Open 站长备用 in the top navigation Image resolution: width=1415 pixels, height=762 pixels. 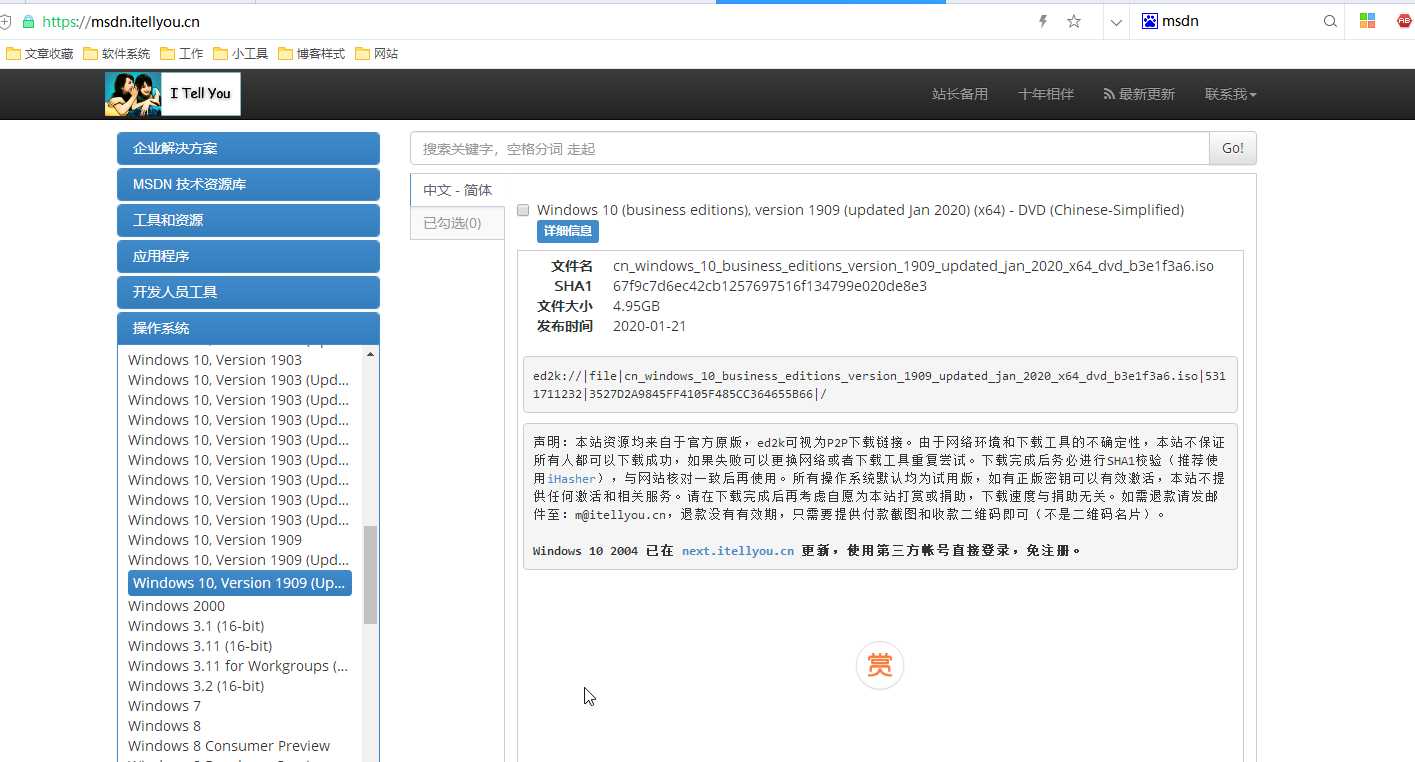(x=960, y=94)
